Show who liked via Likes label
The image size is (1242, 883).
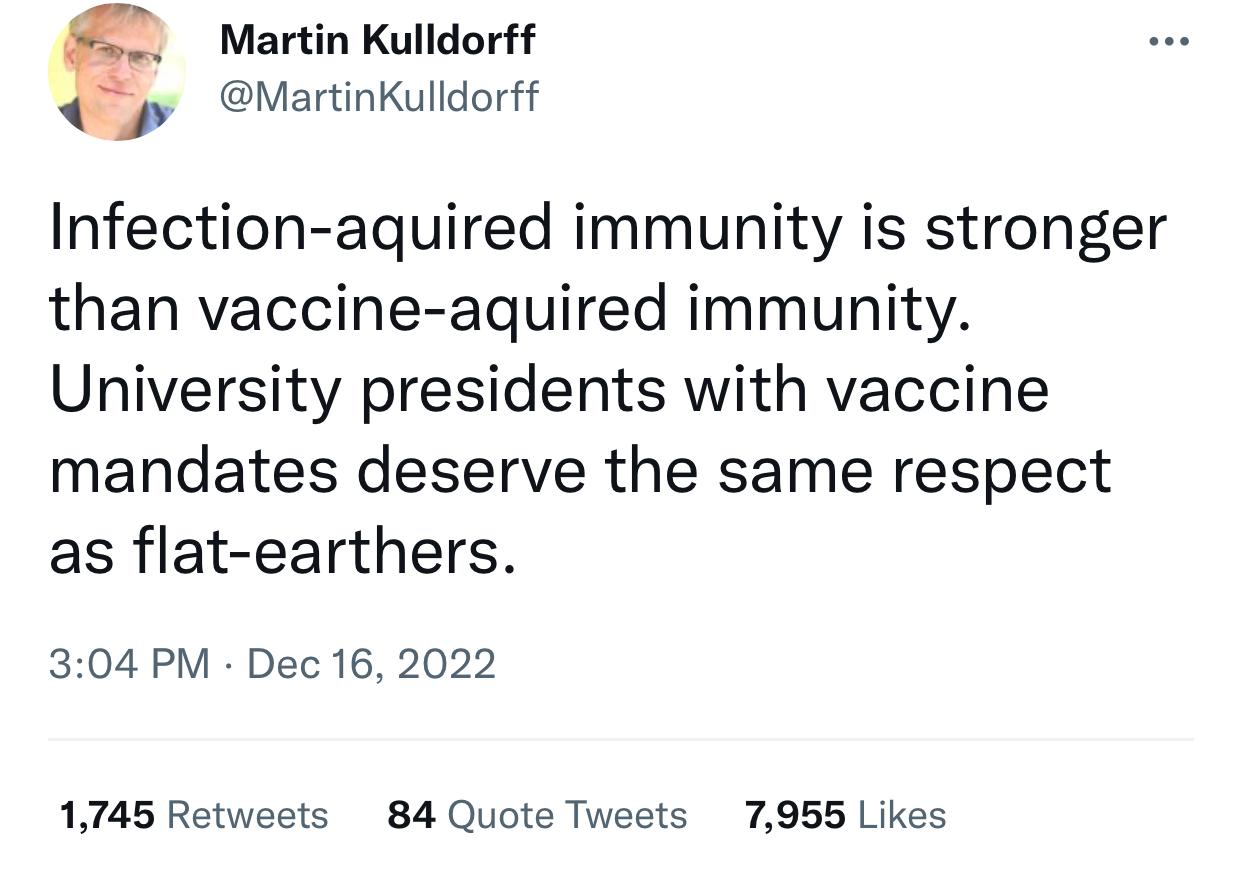click(902, 815)
